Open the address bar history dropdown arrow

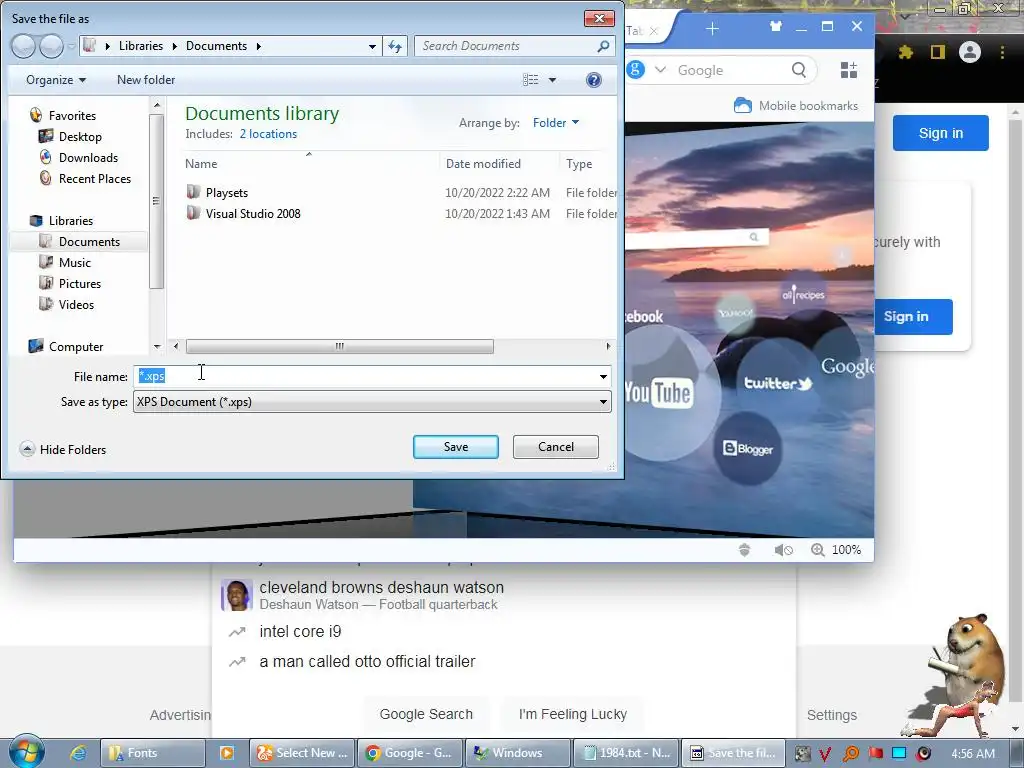pyautogui.click(x=372, y=46)
